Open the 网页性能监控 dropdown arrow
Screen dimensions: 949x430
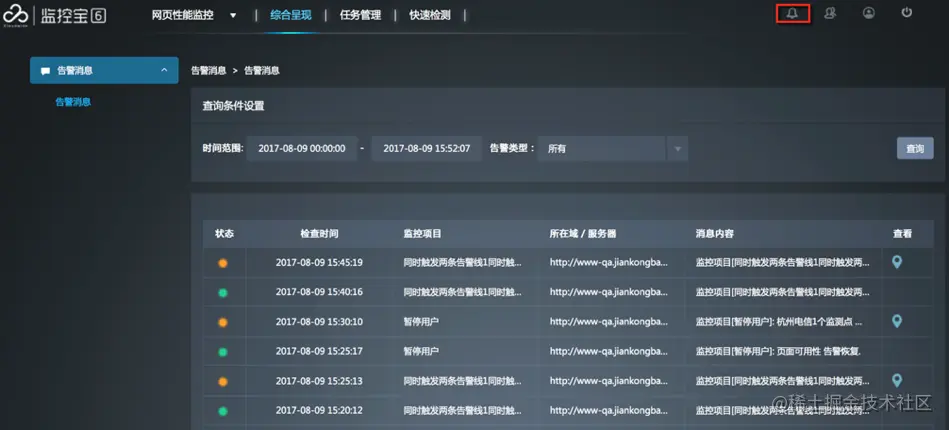point(233,16)
